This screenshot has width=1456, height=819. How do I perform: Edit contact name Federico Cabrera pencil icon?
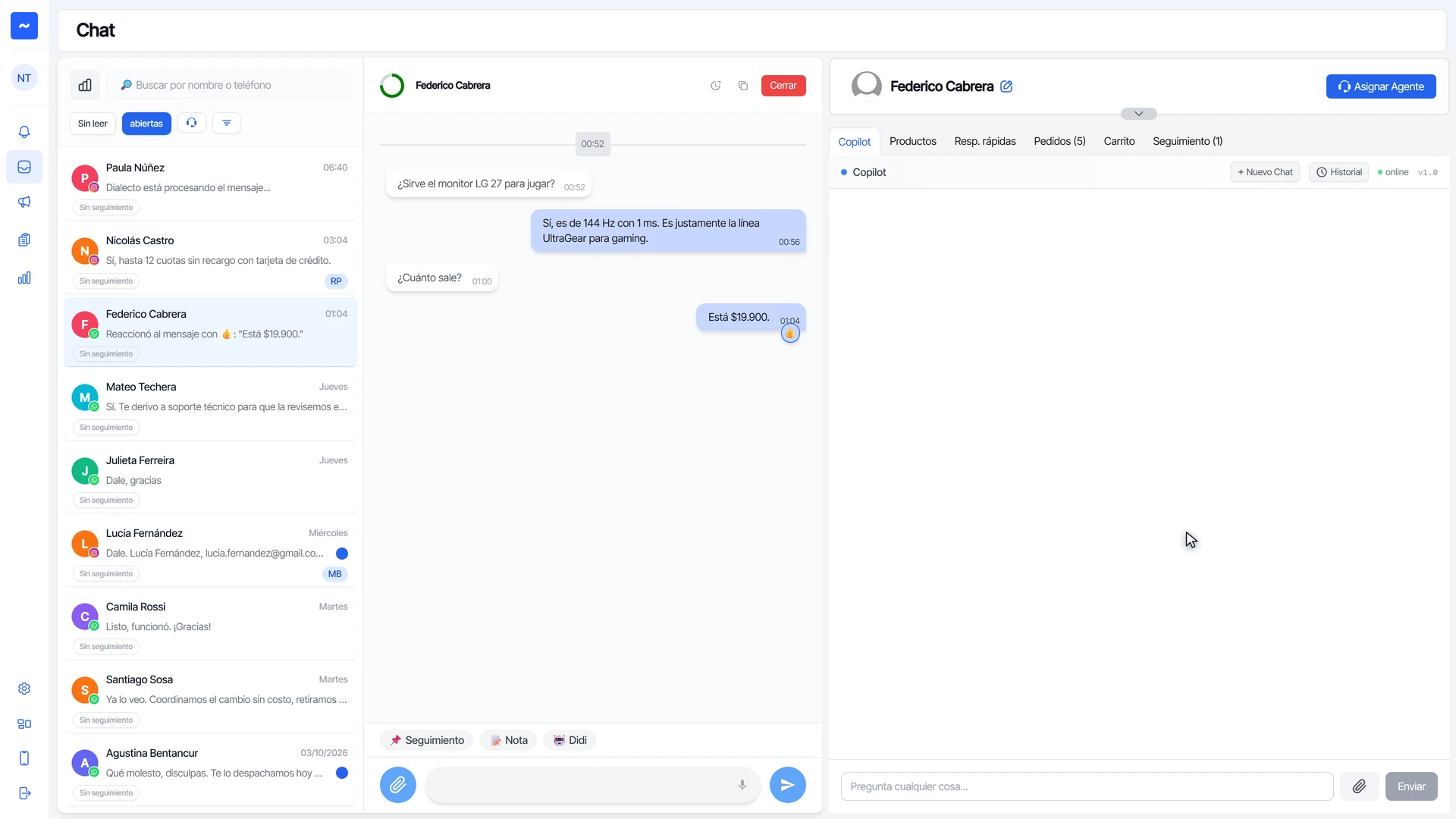(1006, 86)
